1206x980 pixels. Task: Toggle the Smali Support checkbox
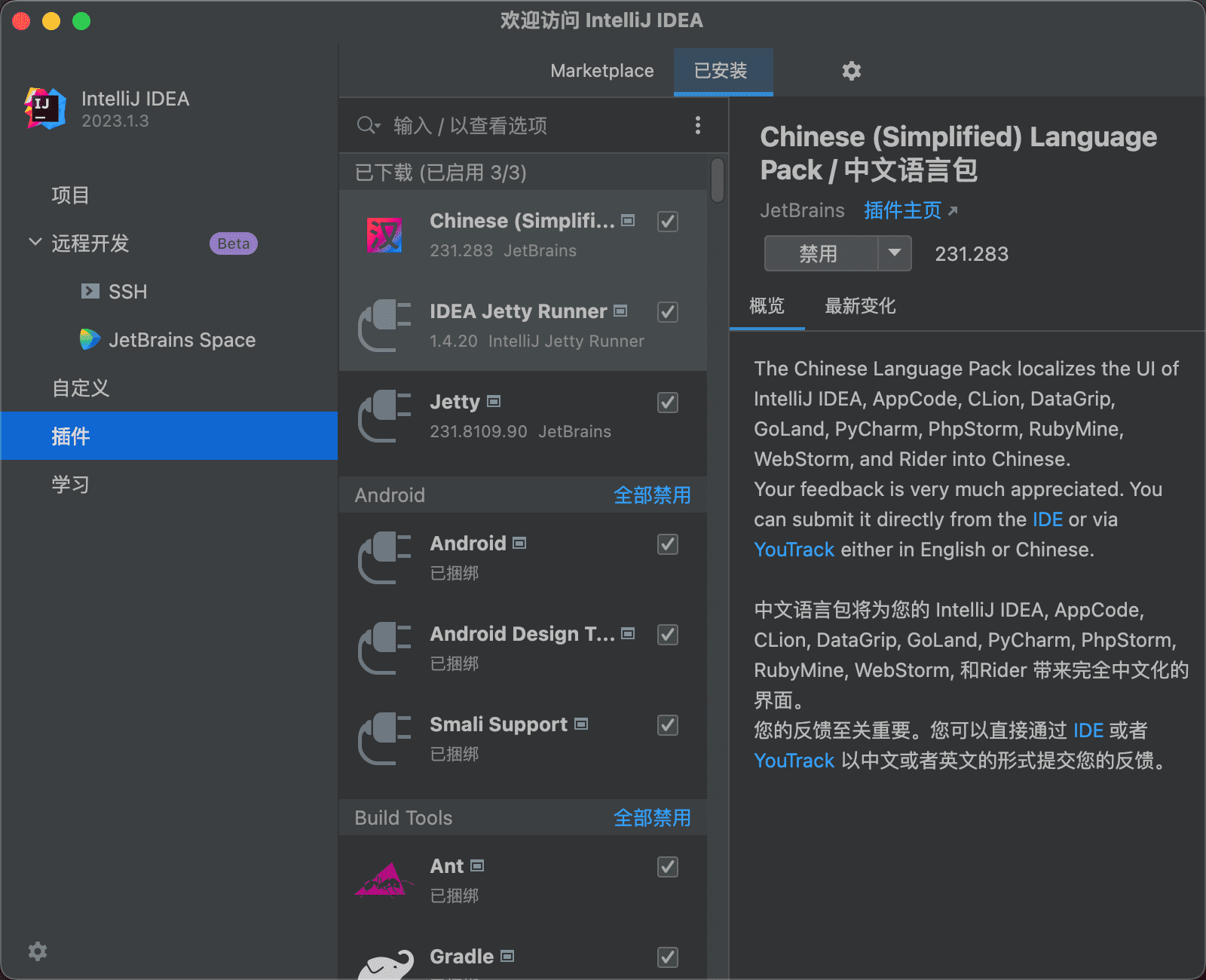668,725
